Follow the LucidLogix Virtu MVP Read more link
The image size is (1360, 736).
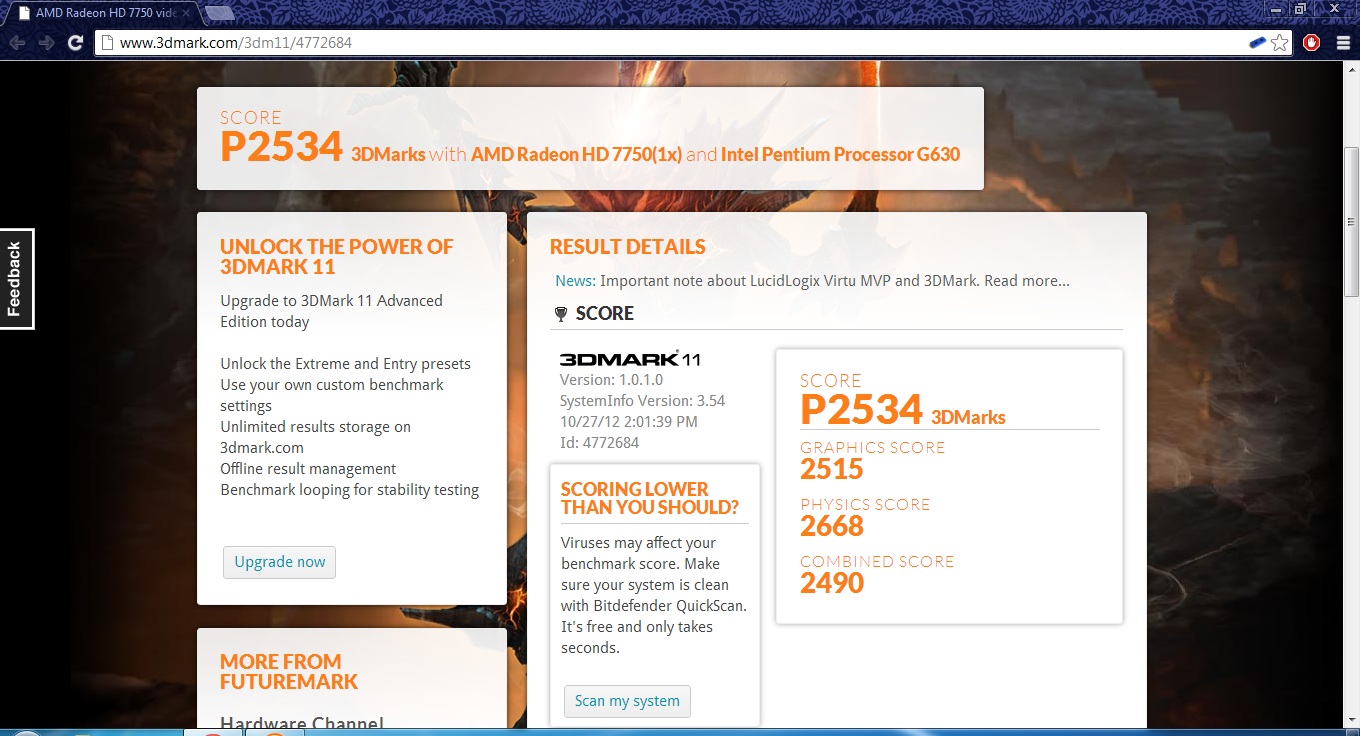coord(1027,281)
